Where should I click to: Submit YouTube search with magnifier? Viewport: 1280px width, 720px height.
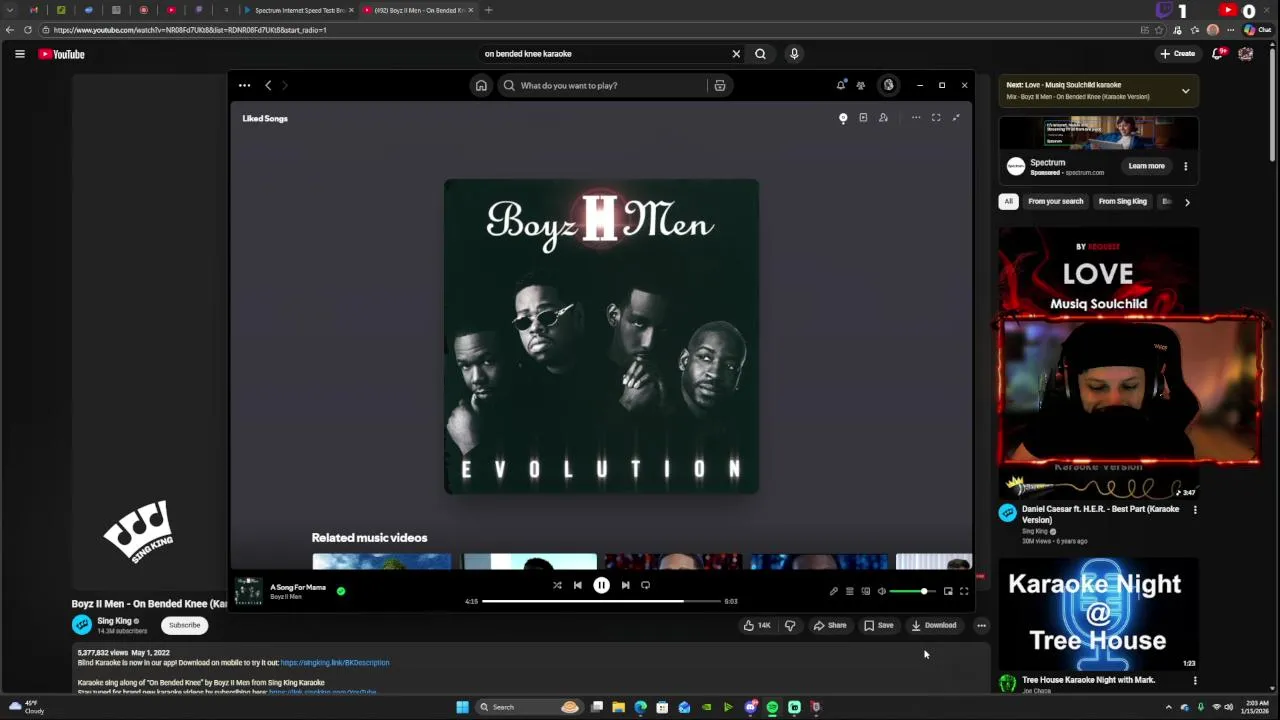pyautogui.click(x=760, y=54)
